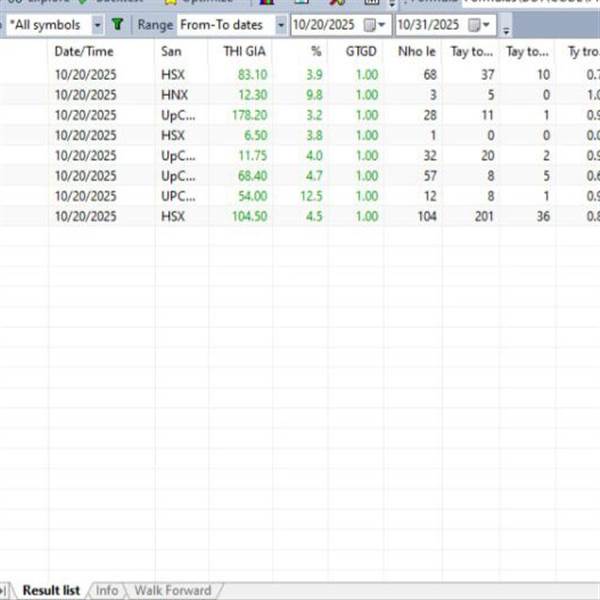Open calendar picker for 10/20/2025 start date
600x600 pixels.
pyautogui.click(x=374, y=25)
